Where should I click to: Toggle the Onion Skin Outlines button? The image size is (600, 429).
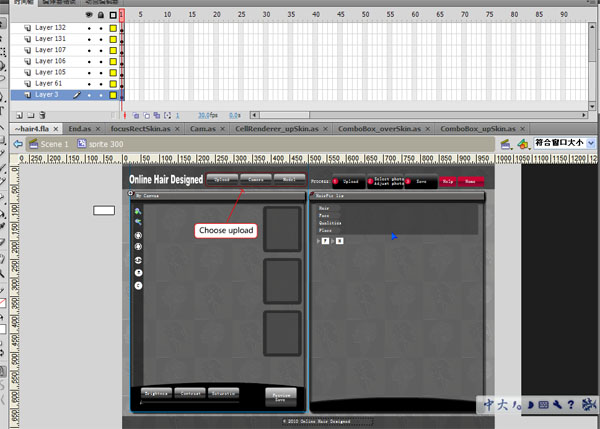[147, 115]
